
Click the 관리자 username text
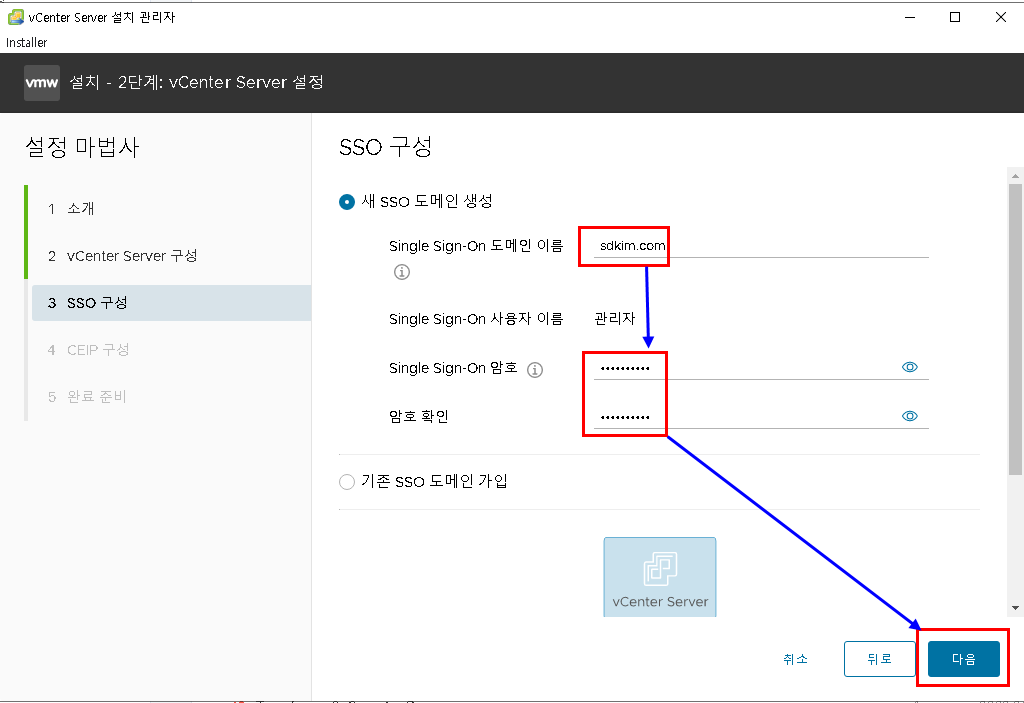point(615,319)
